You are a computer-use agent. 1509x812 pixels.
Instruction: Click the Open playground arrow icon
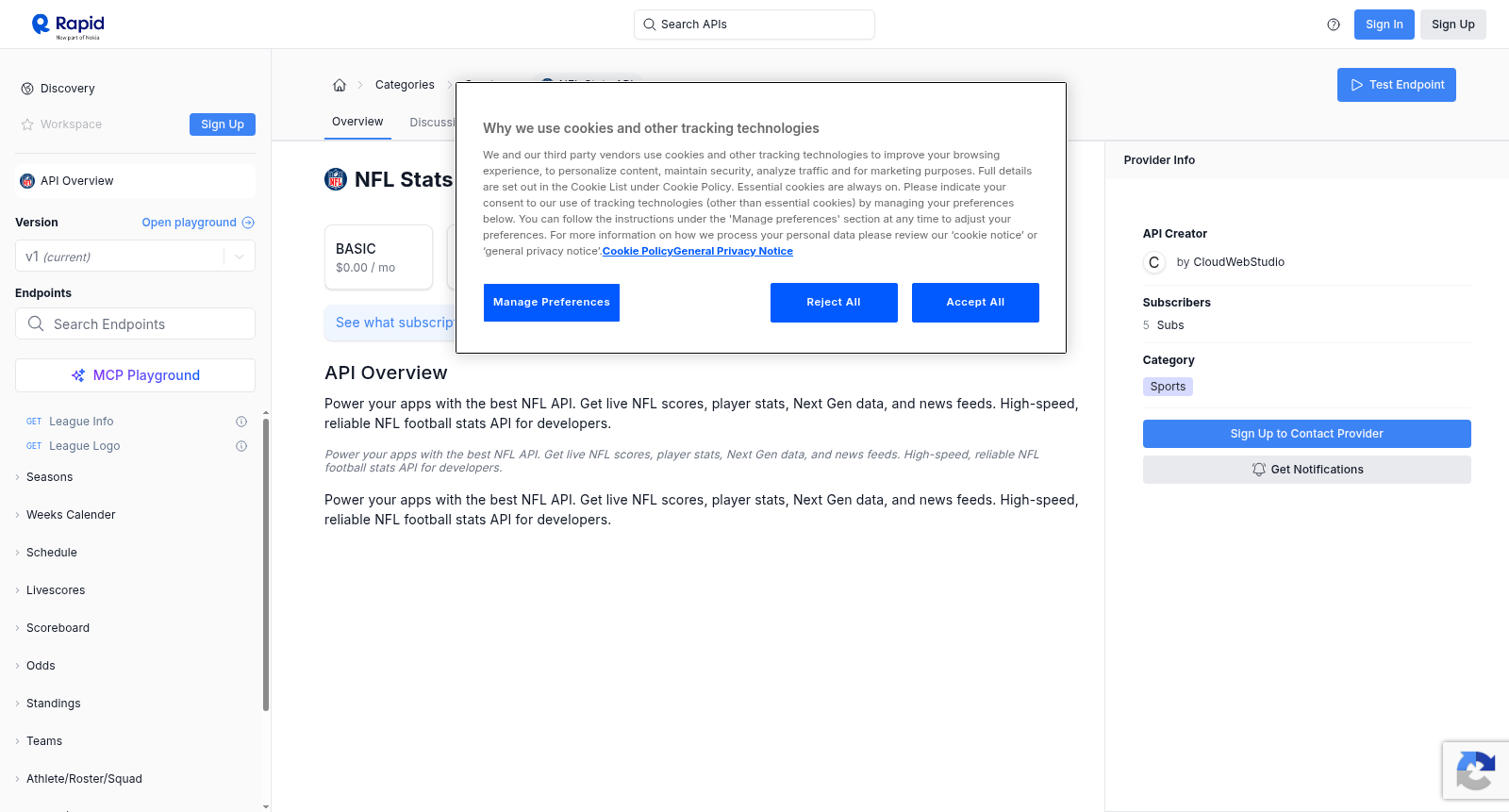[x=248, y=223]
